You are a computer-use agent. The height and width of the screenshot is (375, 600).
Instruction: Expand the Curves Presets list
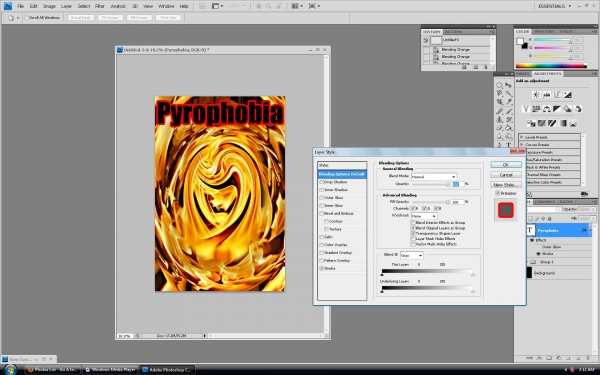pyautogui.click(x=522, y=145)
